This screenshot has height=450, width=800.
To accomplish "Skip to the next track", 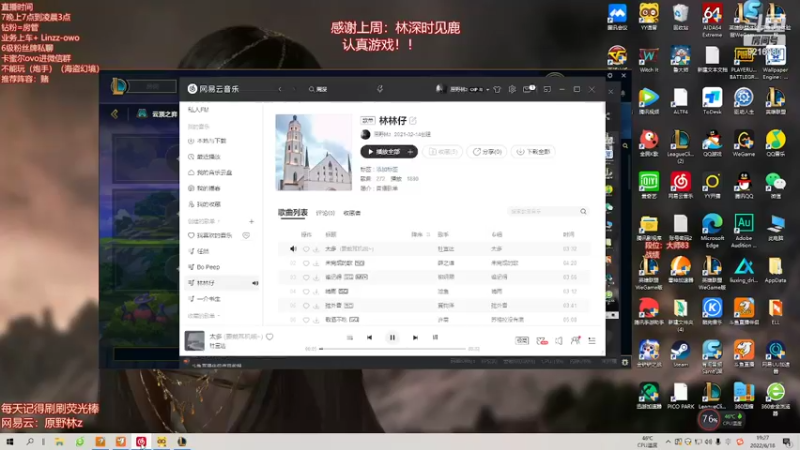I will [415, 338].
